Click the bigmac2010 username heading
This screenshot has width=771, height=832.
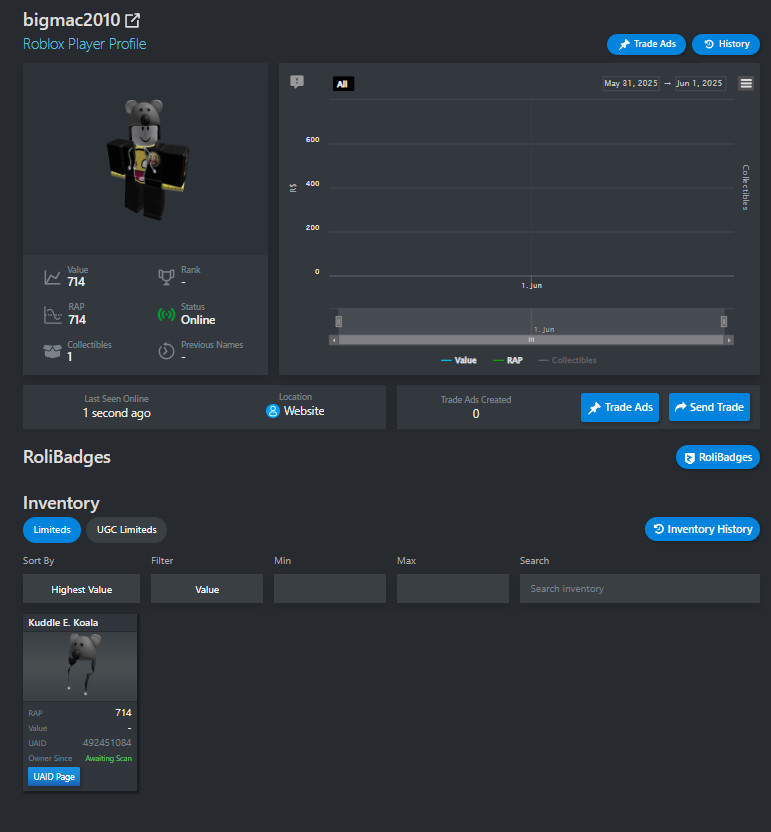(x=72, y=20)
